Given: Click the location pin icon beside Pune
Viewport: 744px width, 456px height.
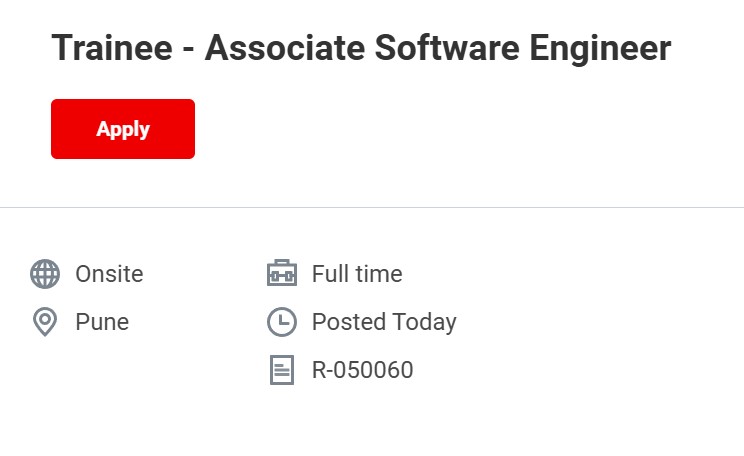Looking at the screenshot, I should pyautogui.click(x=45, y=322).
